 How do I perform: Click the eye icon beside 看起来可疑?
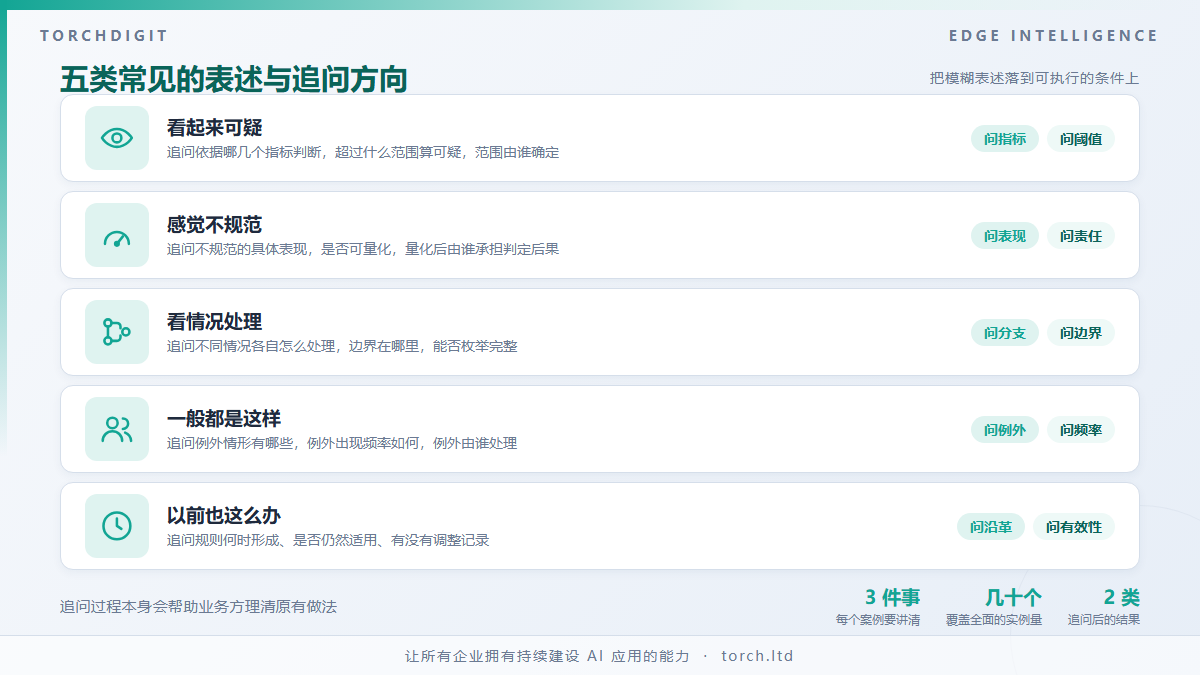pyautogui.click(x=117, y=138)
